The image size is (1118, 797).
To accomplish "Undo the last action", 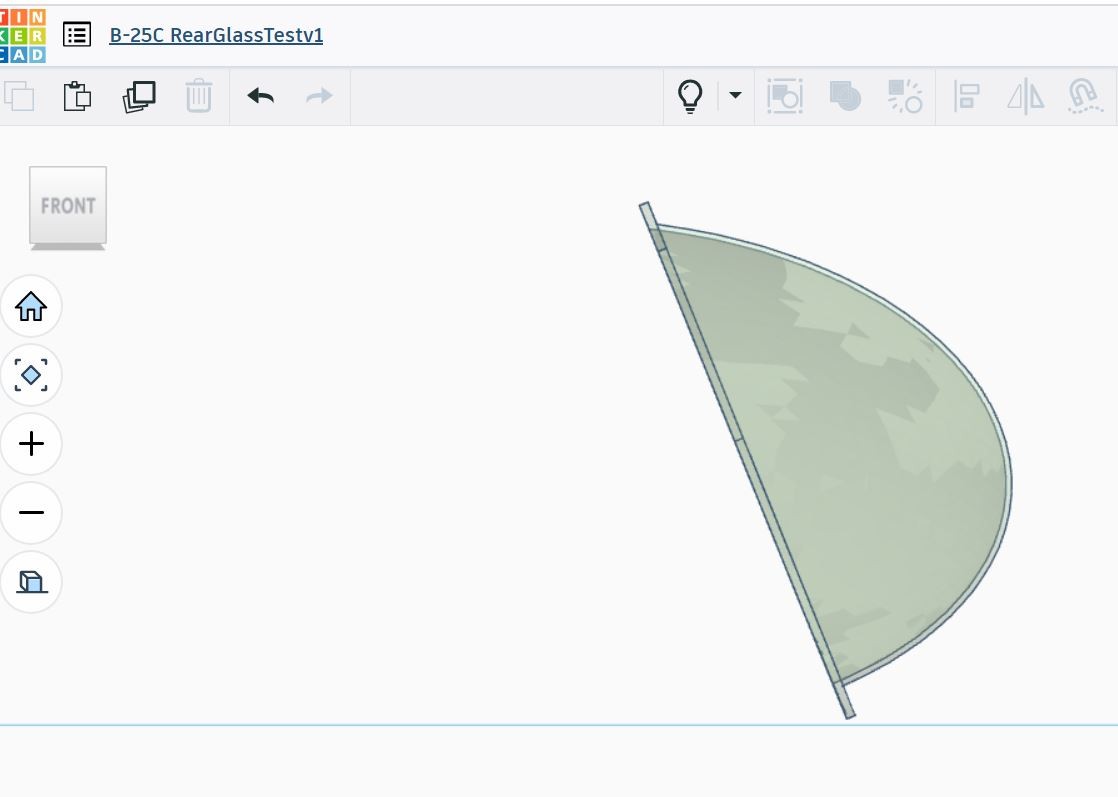I will tap(260, 96).
